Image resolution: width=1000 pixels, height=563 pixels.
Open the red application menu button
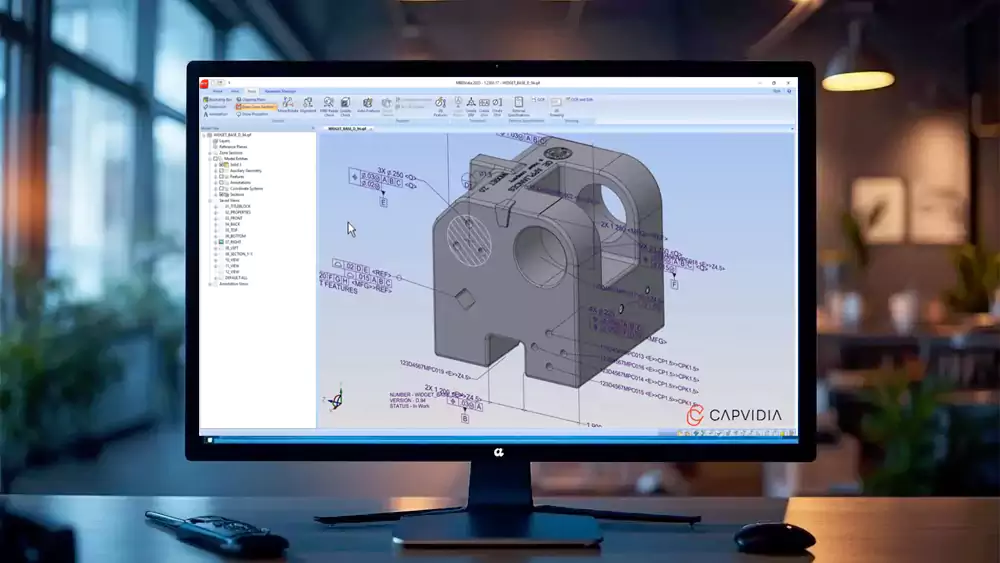204,83
